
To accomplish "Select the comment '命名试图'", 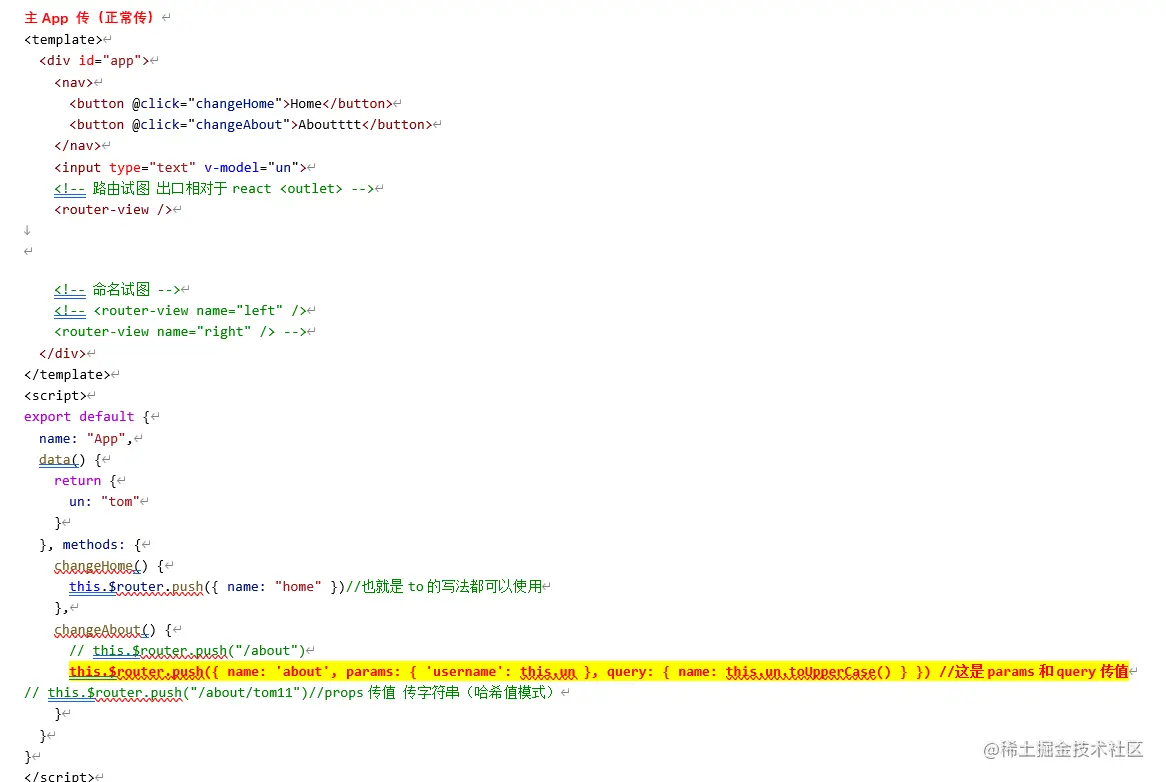I will pos(117,289).
